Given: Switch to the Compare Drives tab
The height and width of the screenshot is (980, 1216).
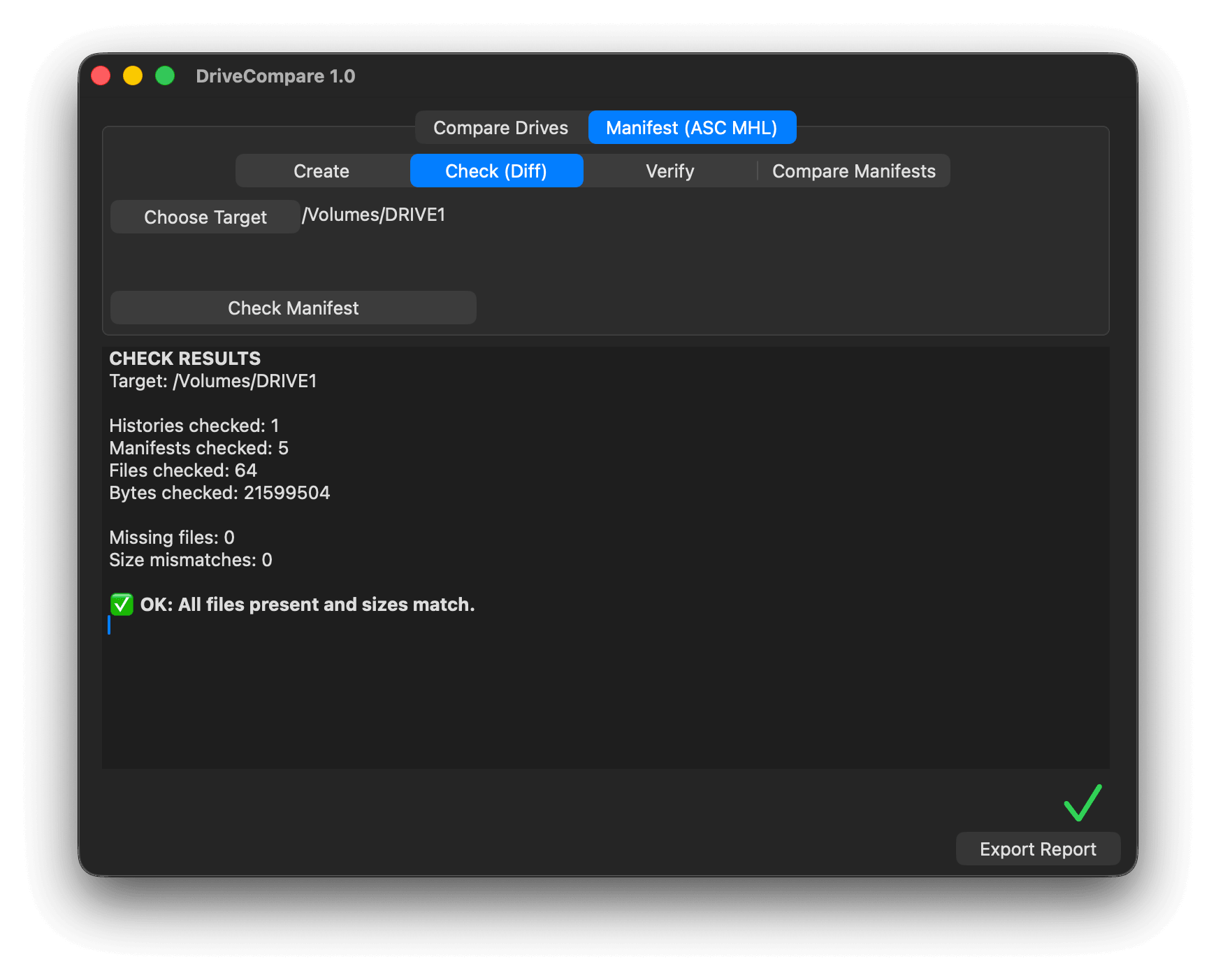Looking at the screenshot, I should pos(500,128).
